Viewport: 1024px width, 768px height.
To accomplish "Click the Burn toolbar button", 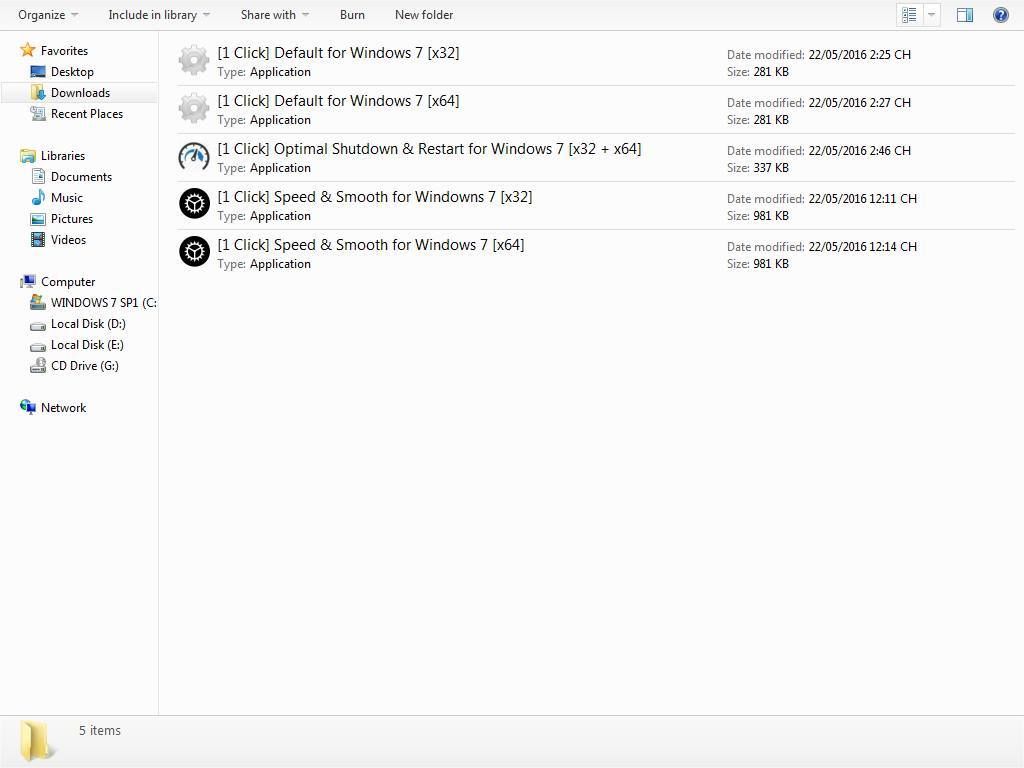I will [352, 15].
